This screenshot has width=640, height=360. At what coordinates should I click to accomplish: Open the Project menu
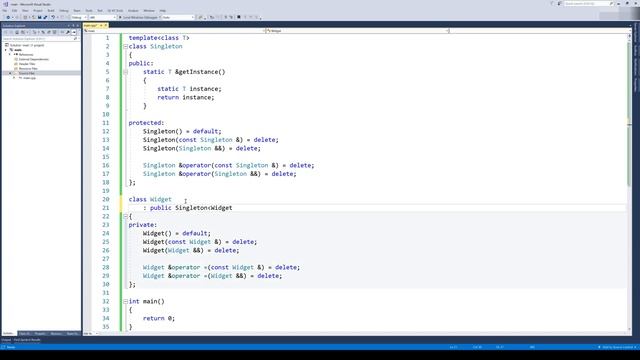(x=38, y=11)
